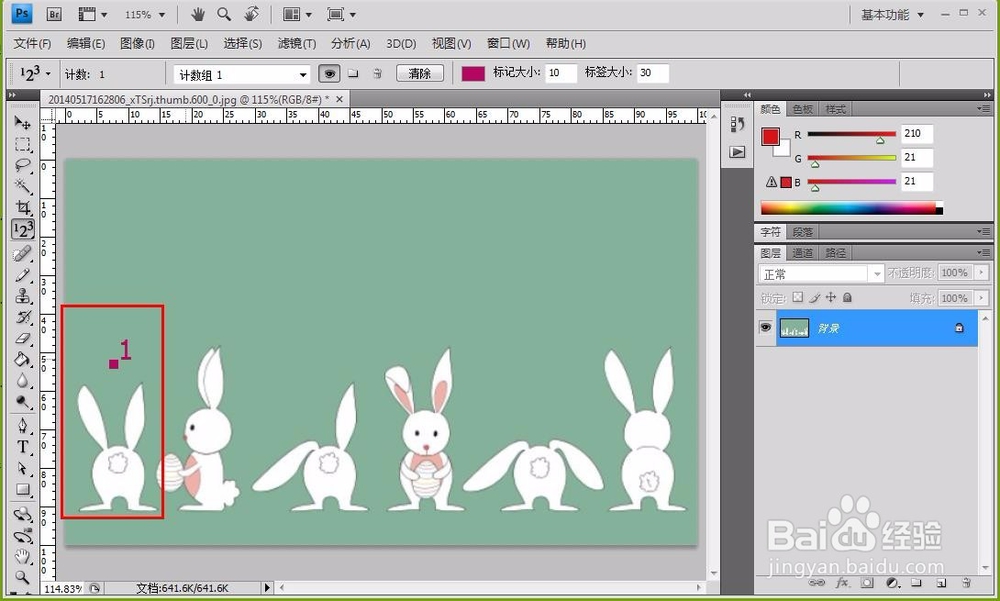
Task: Click the new adjustment layer button
Action: (x=892, y=582)
